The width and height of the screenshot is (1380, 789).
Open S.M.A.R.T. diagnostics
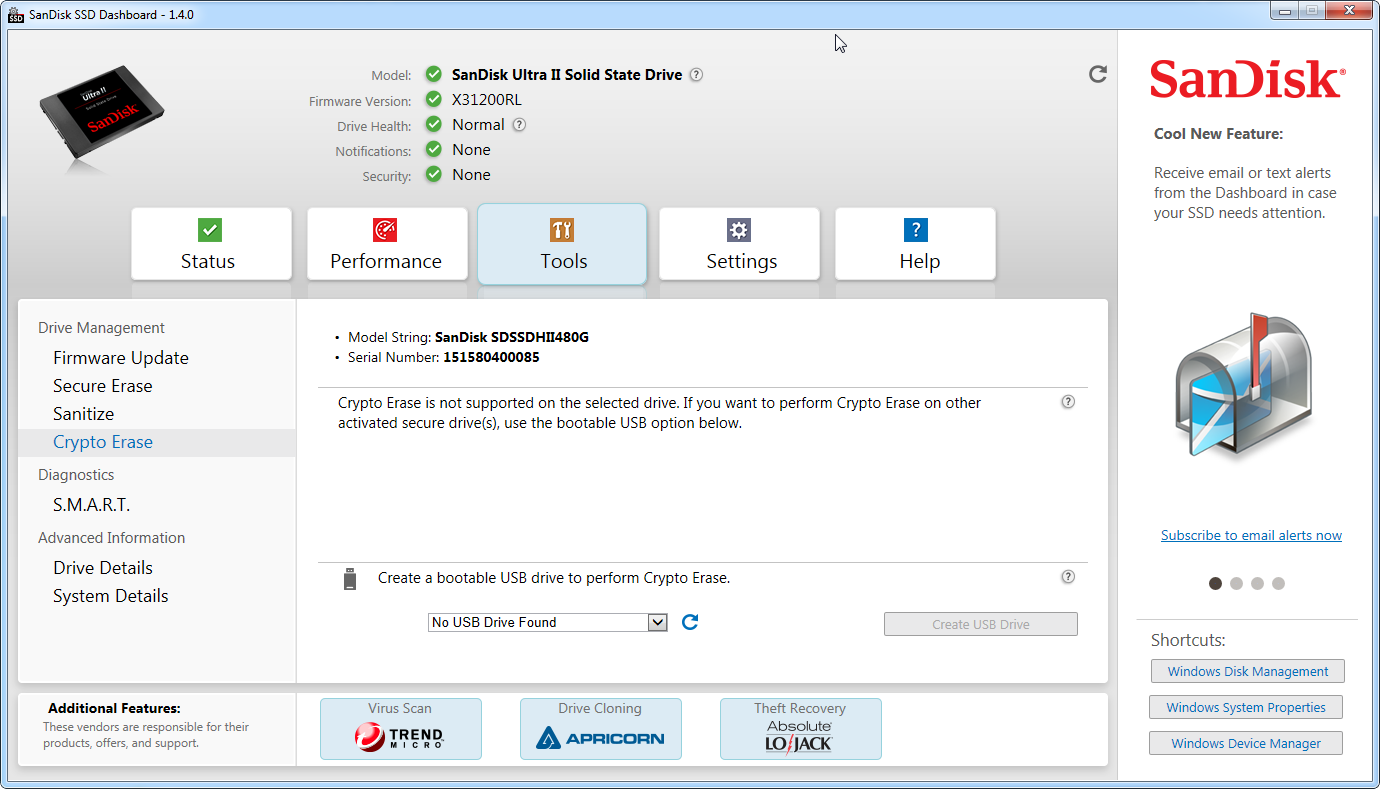pyautogui.click(x=92, y=505)
